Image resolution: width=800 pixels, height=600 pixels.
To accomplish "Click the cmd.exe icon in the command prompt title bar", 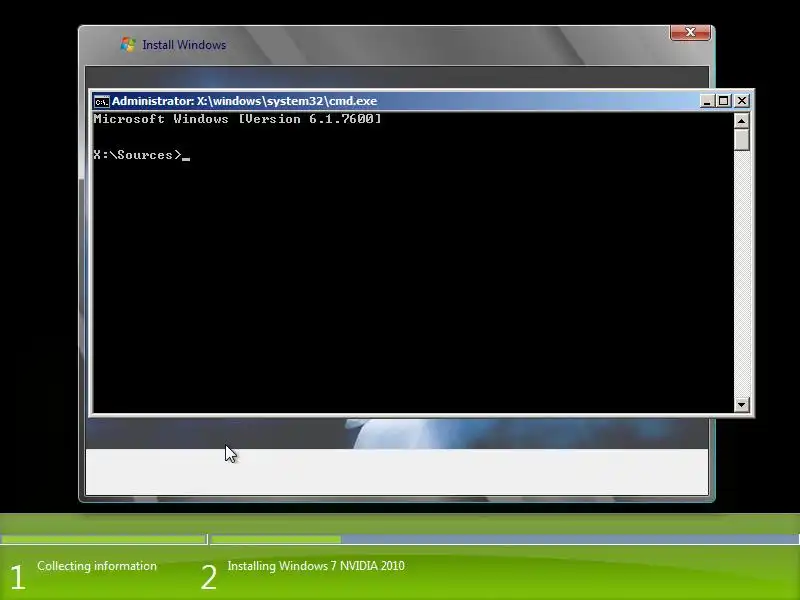I will (x=102, y=102).
